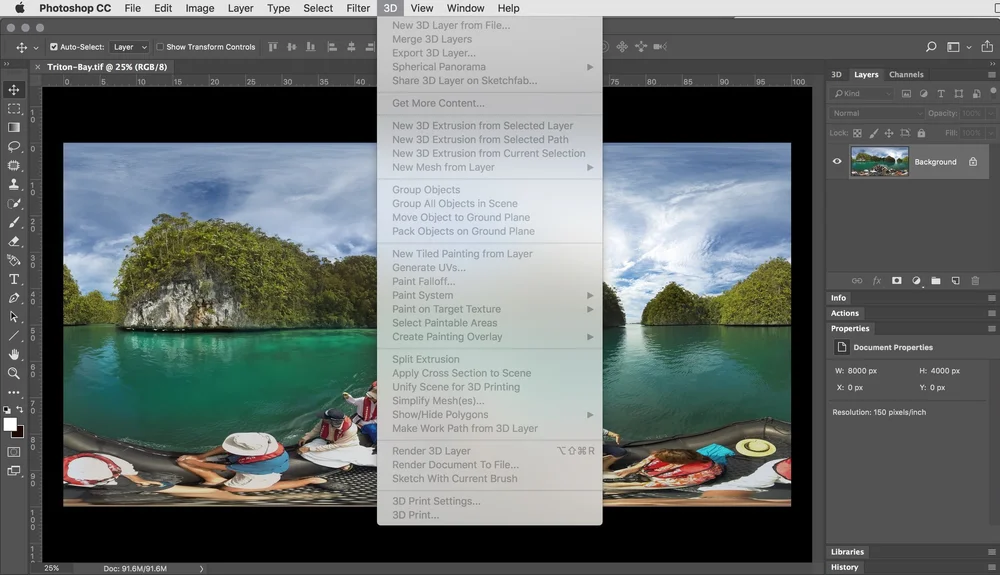
Task: Select the Zoom tool
Action: (x=13, y=374)
